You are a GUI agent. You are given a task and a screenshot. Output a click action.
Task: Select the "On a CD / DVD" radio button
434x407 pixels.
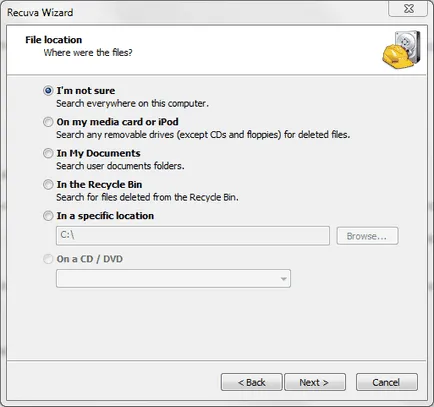pyautogui.click(x=48, y=259)
